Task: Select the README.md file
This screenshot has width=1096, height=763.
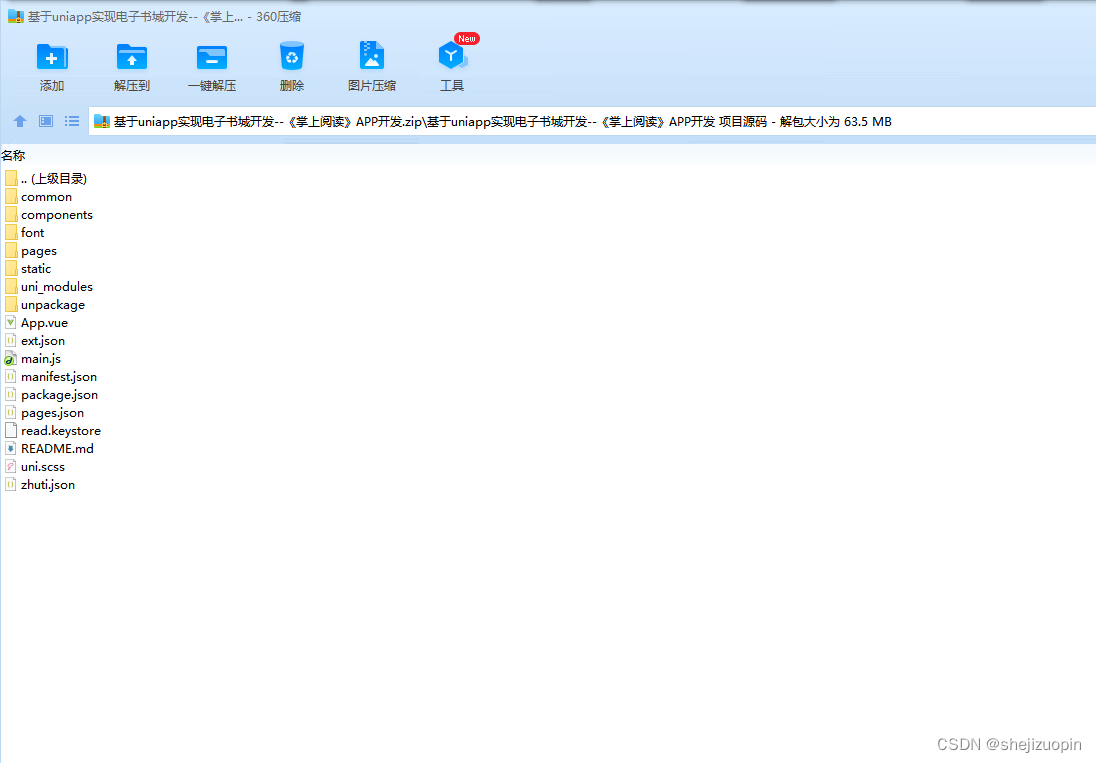Action: [49, 449]
